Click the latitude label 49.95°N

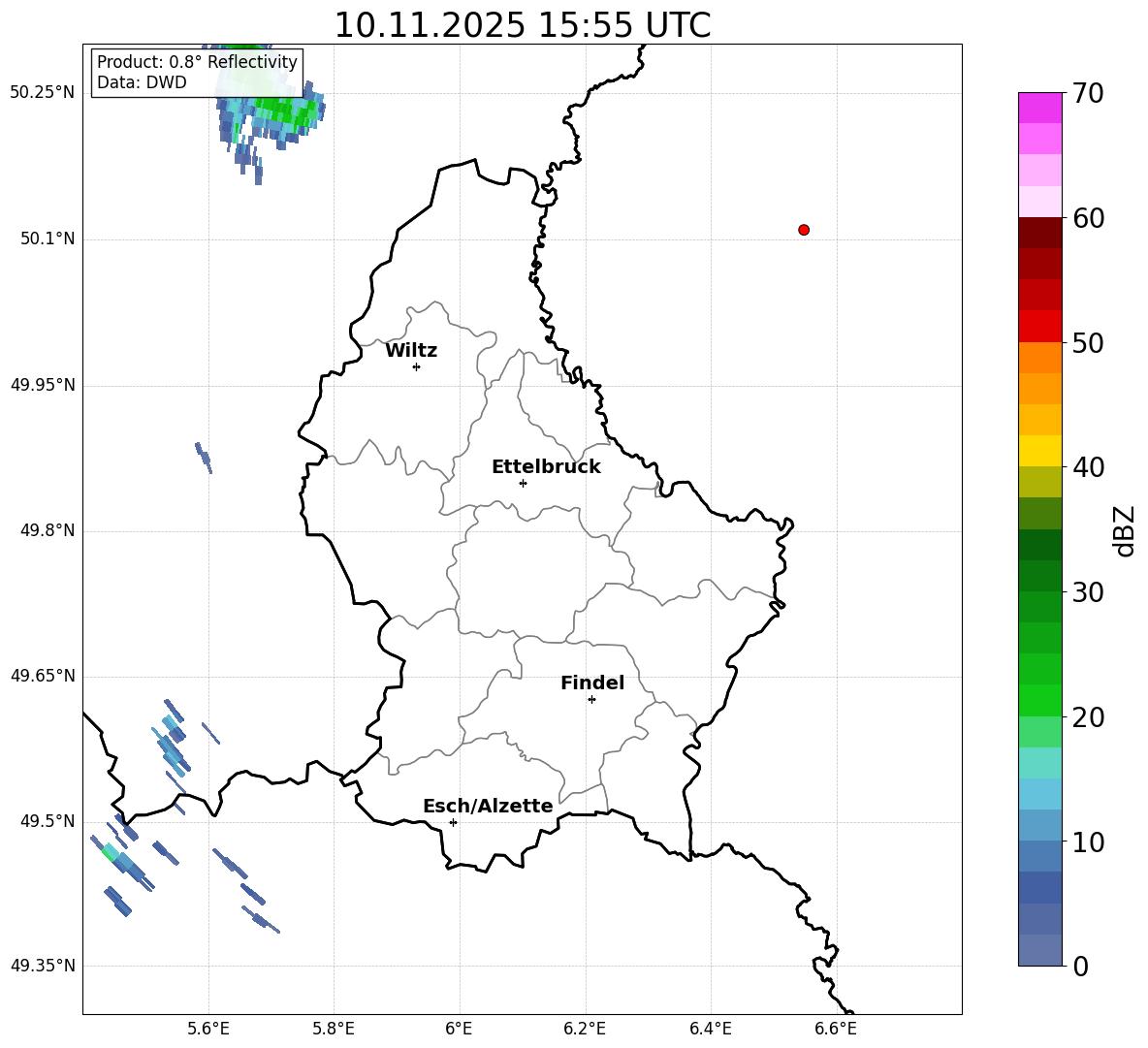[43, 385]
